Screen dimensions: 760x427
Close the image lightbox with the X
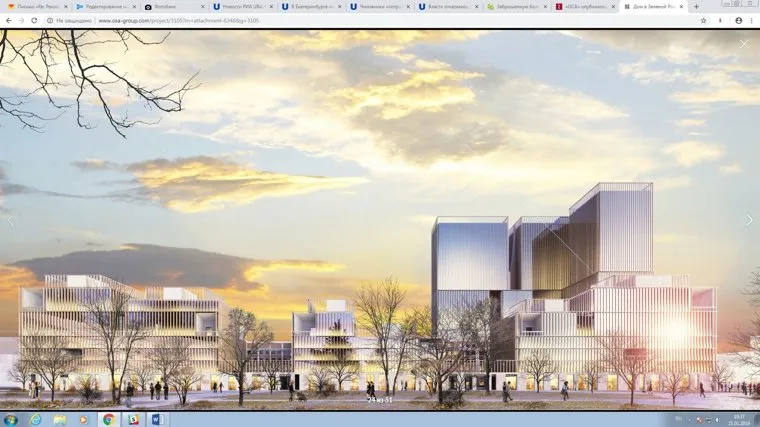tap(743, 44)
